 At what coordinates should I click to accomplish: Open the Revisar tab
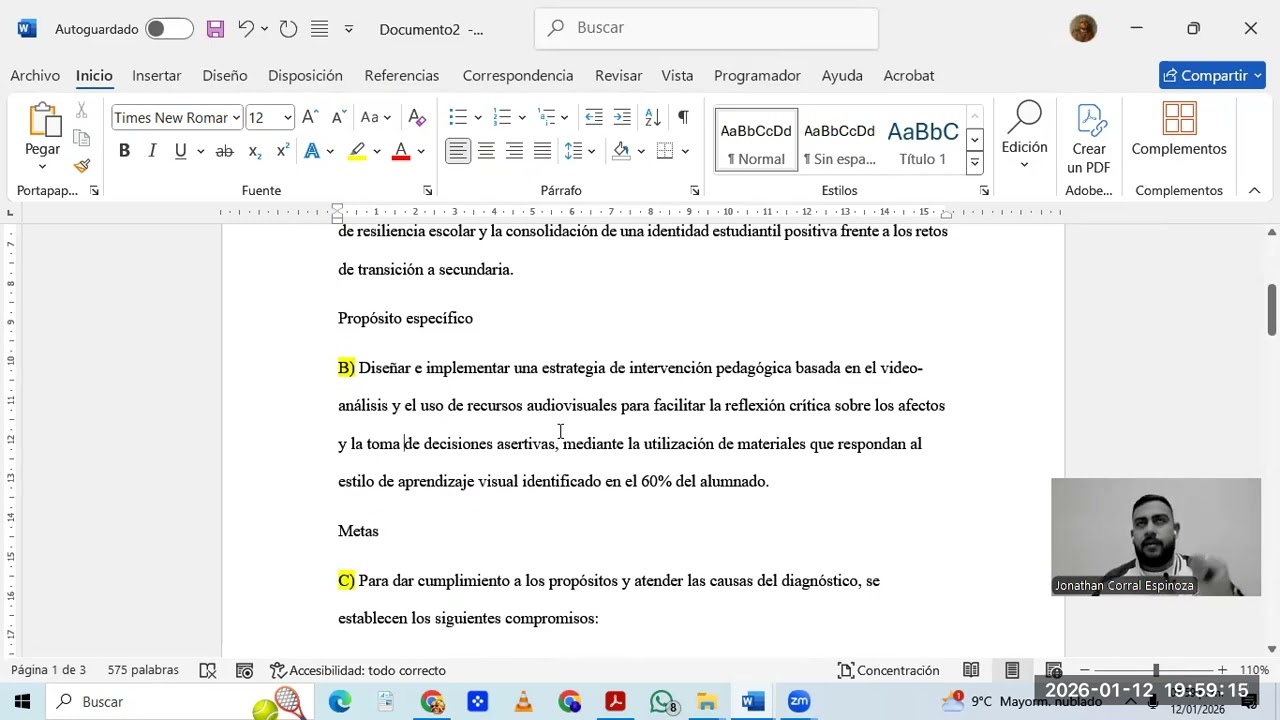pyautogui.click(x=618, y=76)
